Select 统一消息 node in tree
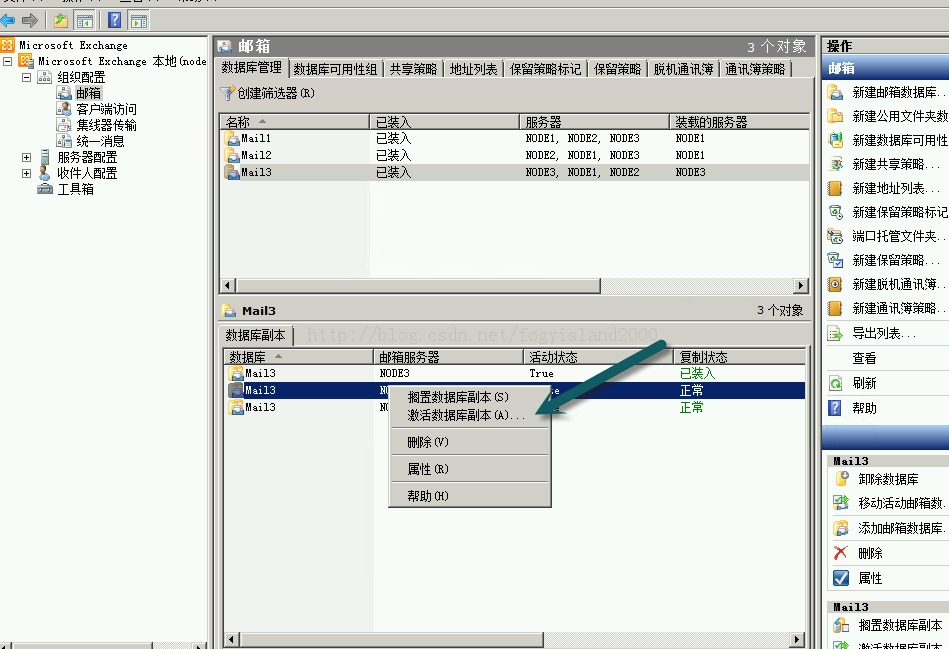 [100, 141]
